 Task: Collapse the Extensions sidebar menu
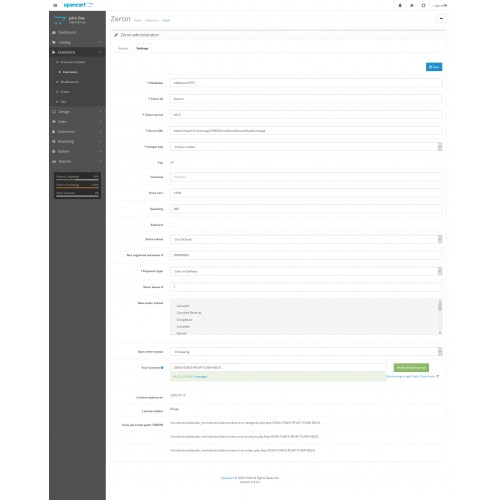pyautogui.click(x=77, y=52)
